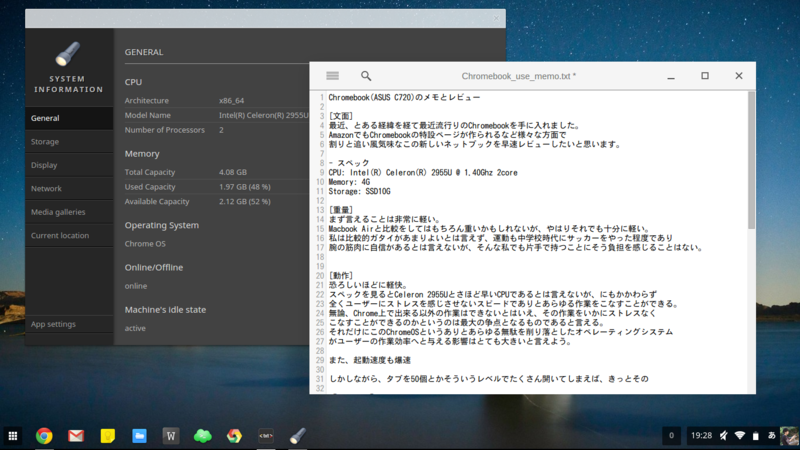
Task: Click editor line 1 Chromebook(ASUS C720) text
Action: (x=404, y=97)
